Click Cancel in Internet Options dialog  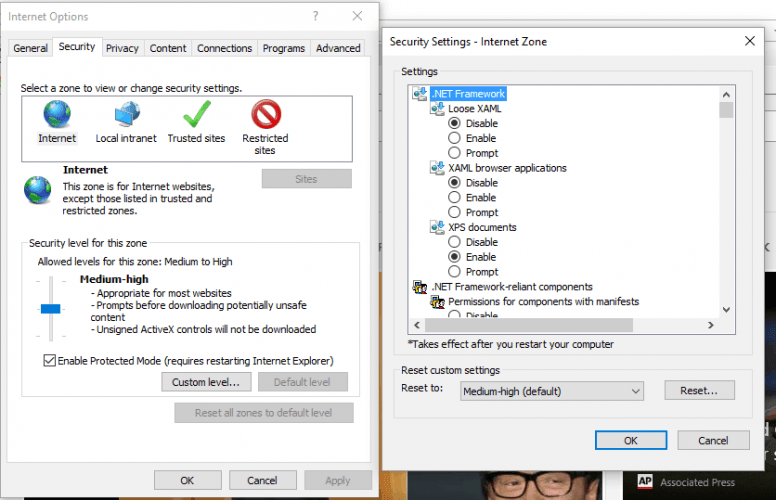[262, 480]
